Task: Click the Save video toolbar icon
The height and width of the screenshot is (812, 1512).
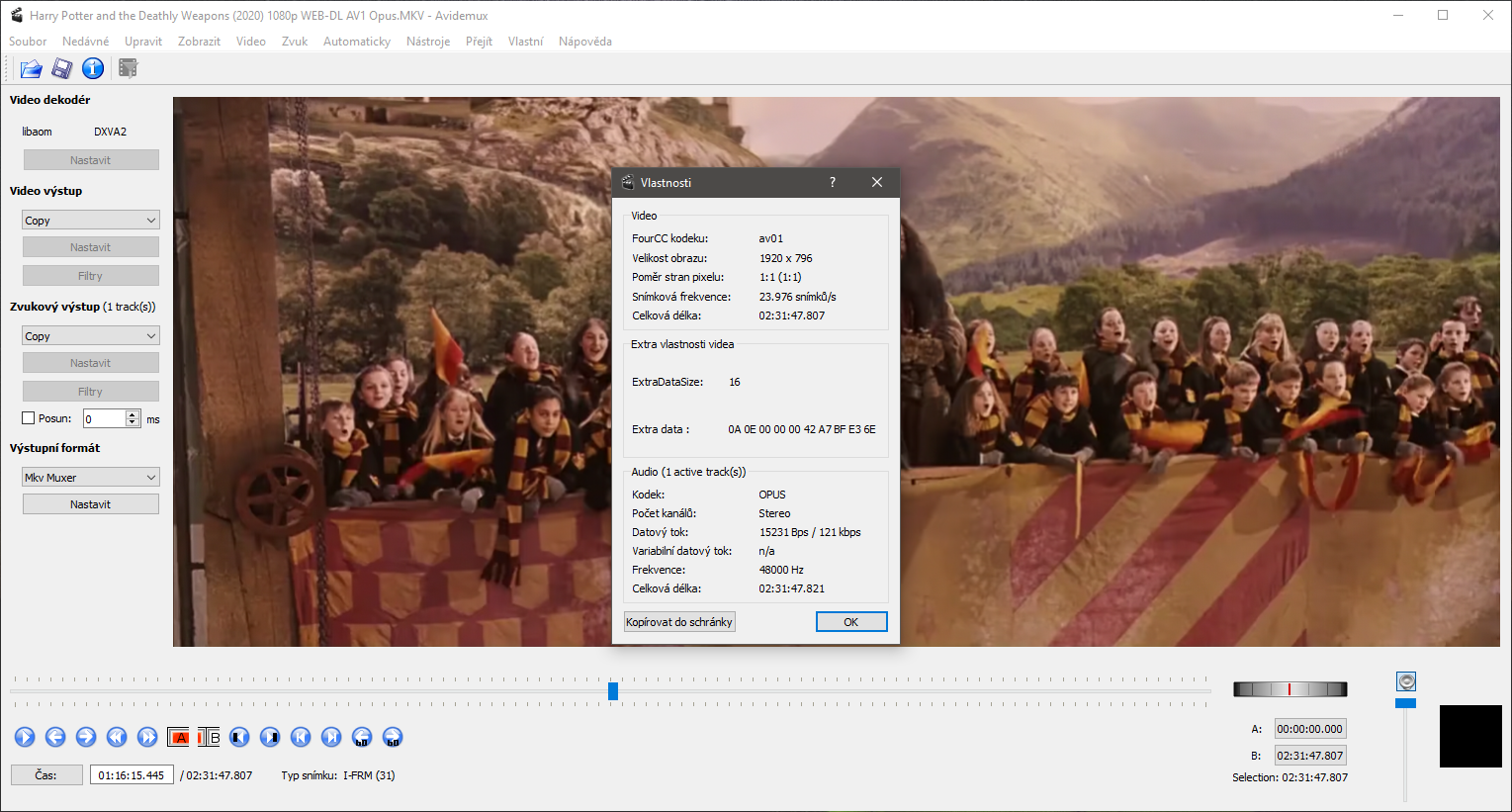Action: [60, 68]
